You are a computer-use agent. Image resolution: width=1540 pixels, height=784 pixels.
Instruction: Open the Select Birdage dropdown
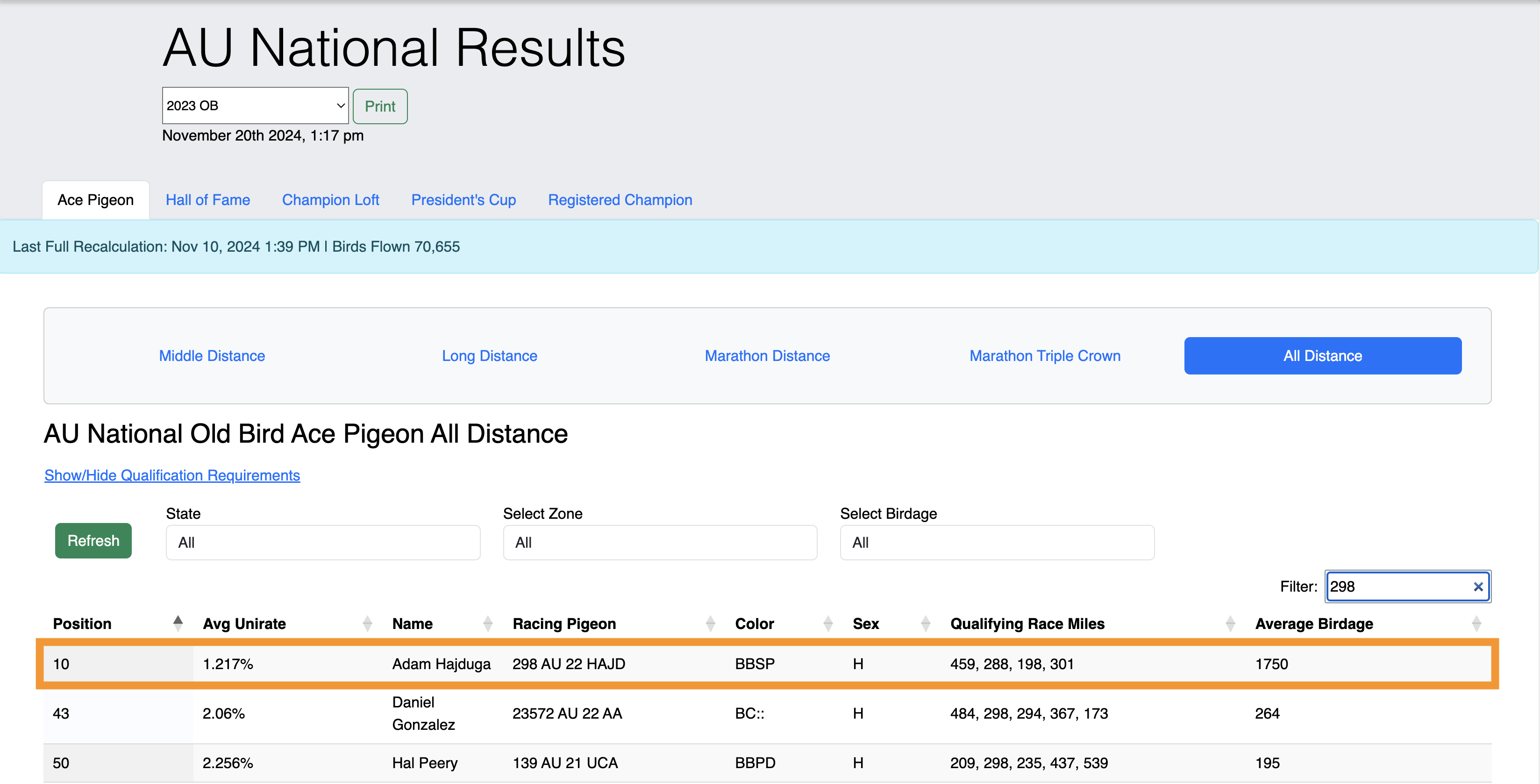[x=997, y=543]
